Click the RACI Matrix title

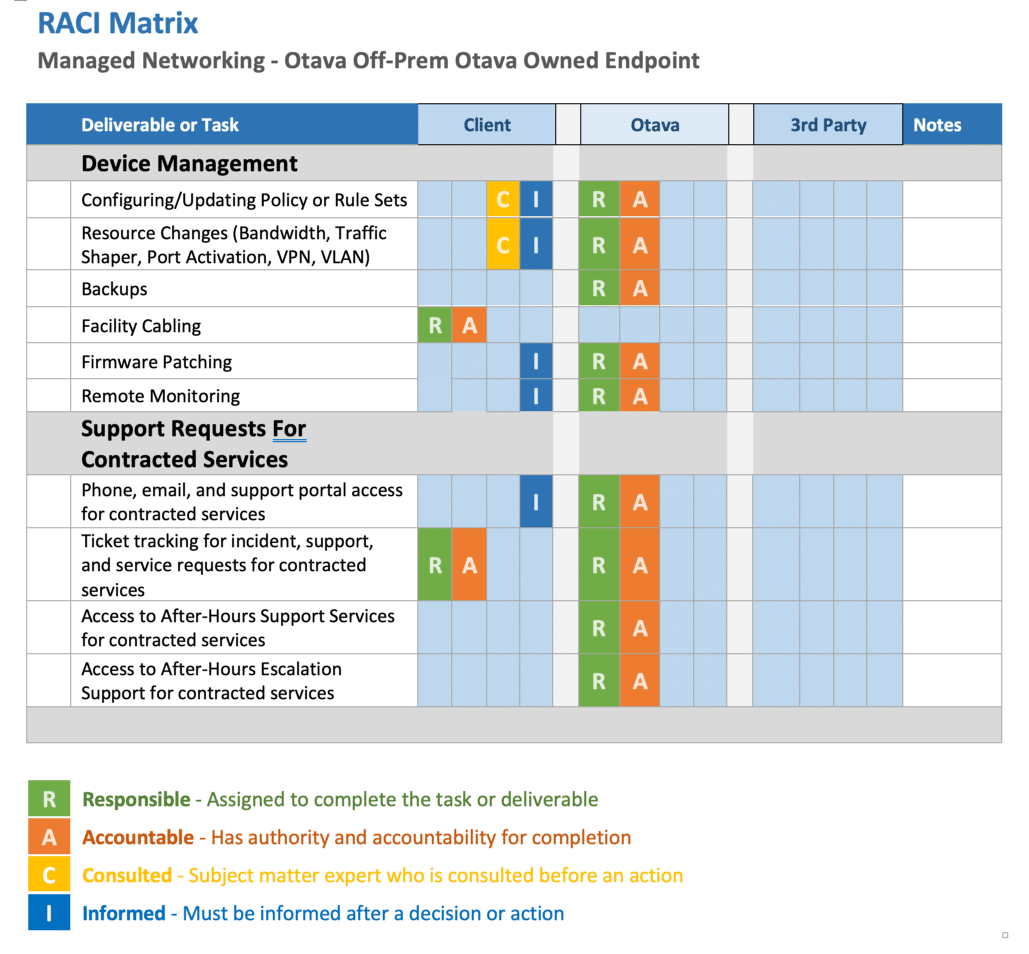pos(117,23)
